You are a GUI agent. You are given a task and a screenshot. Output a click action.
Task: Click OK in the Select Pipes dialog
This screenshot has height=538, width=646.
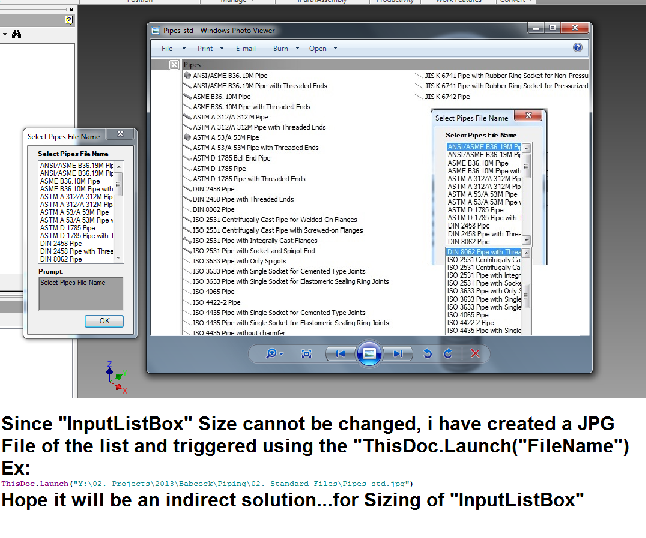[x=104, y=321]
